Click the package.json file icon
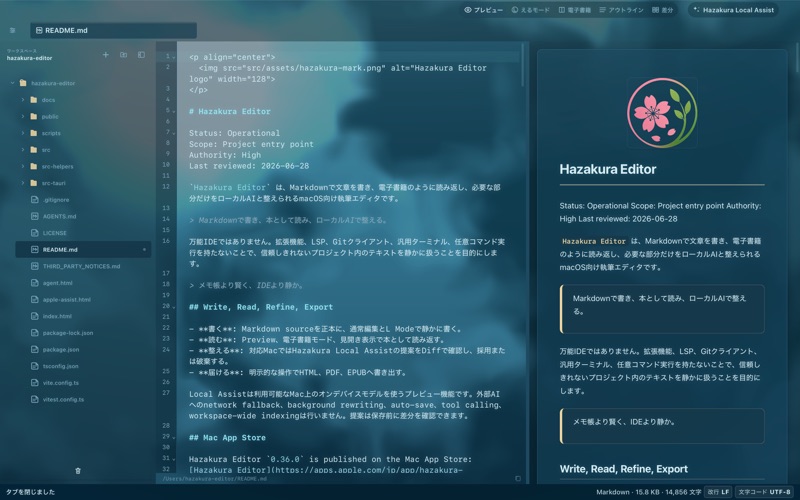This screenshot has height=500, width=800. click(x=35, y=349)
